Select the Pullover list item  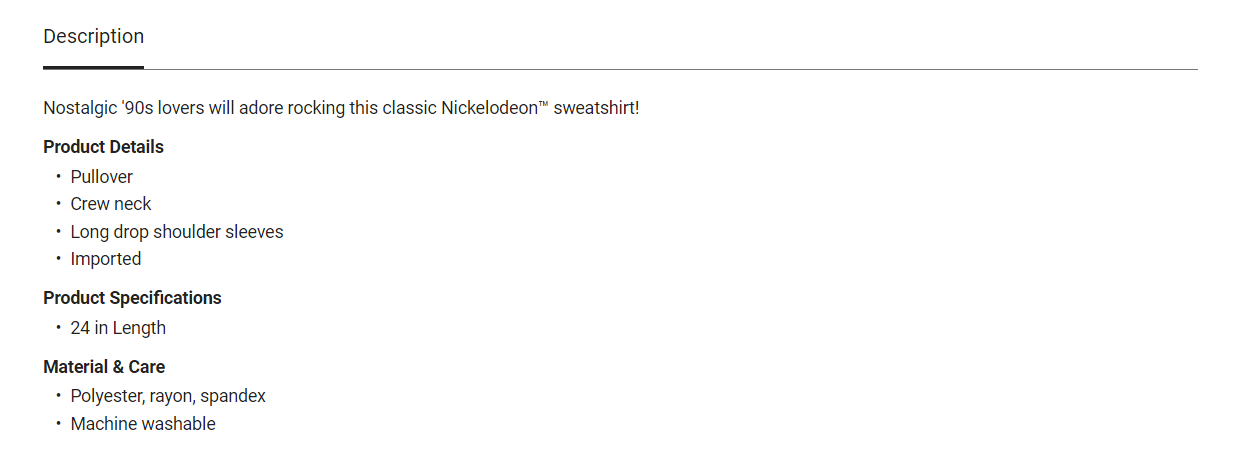click(x=101, y=177)
